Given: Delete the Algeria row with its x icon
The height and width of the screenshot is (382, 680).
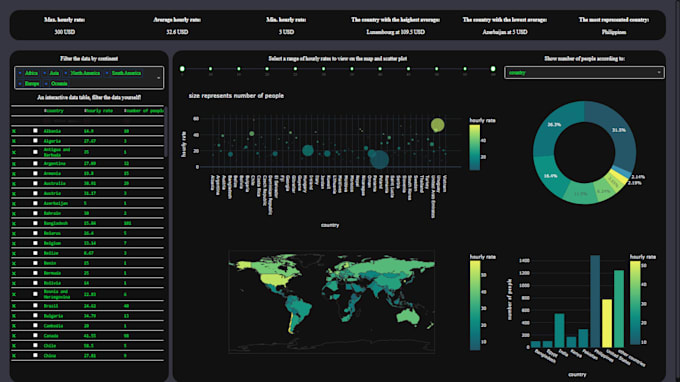Looking at the screenshot, I should pos(14,141).
